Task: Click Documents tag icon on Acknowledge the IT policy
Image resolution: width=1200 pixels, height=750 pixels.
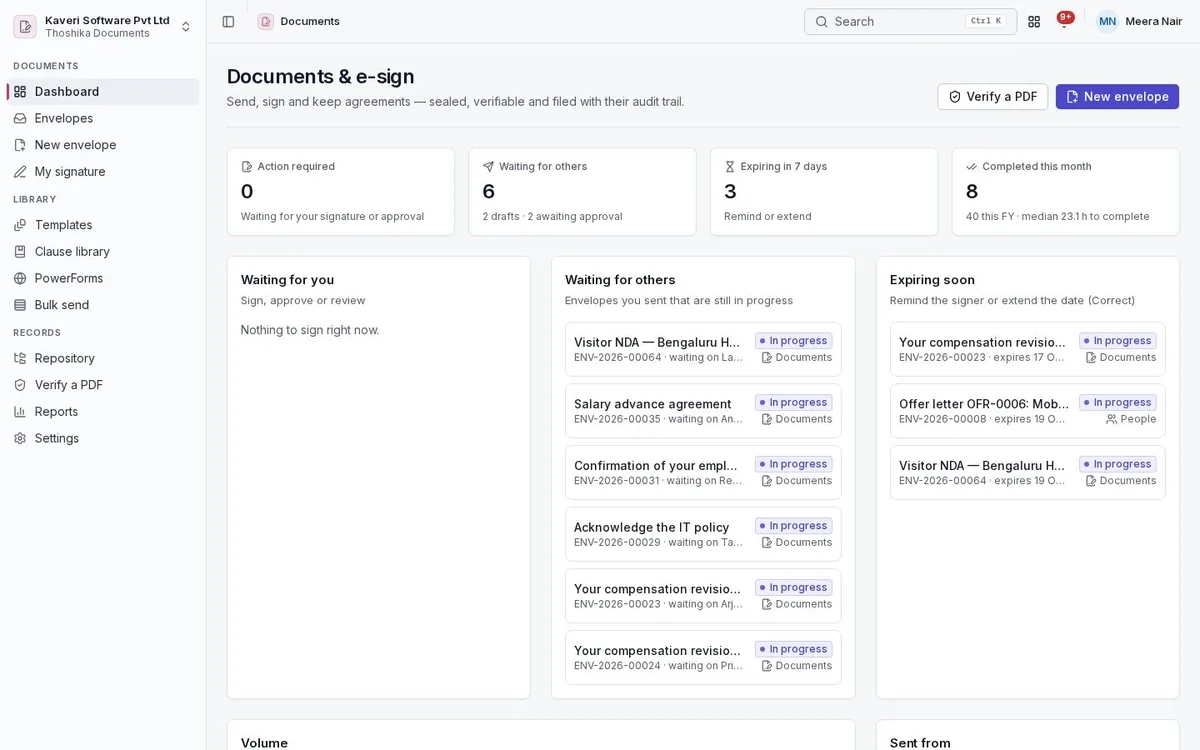Action: pyautogui.click(x=767, y=543)
